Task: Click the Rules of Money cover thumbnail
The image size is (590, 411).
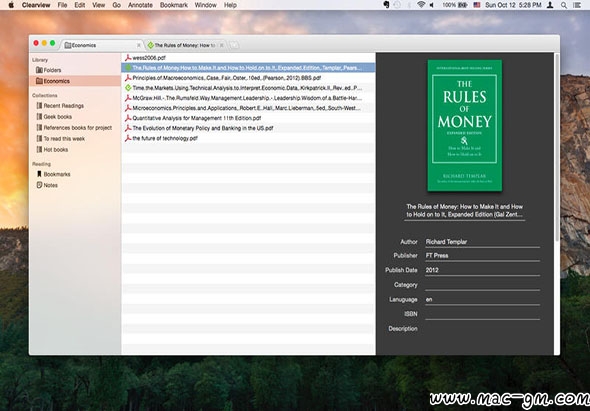Action: [x=464, y=125]
